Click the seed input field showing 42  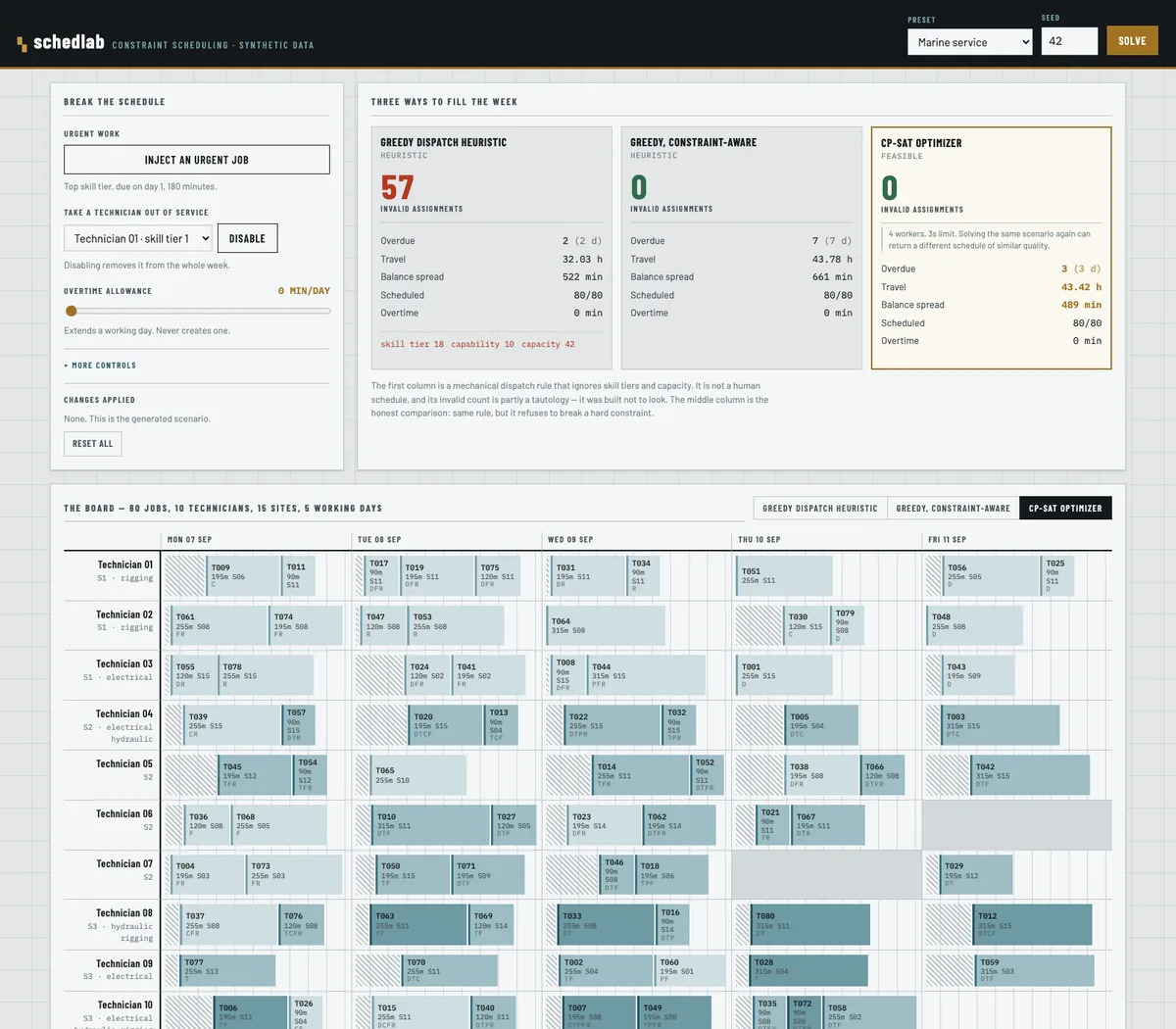pyautogui.click(x=1069, y=41)
